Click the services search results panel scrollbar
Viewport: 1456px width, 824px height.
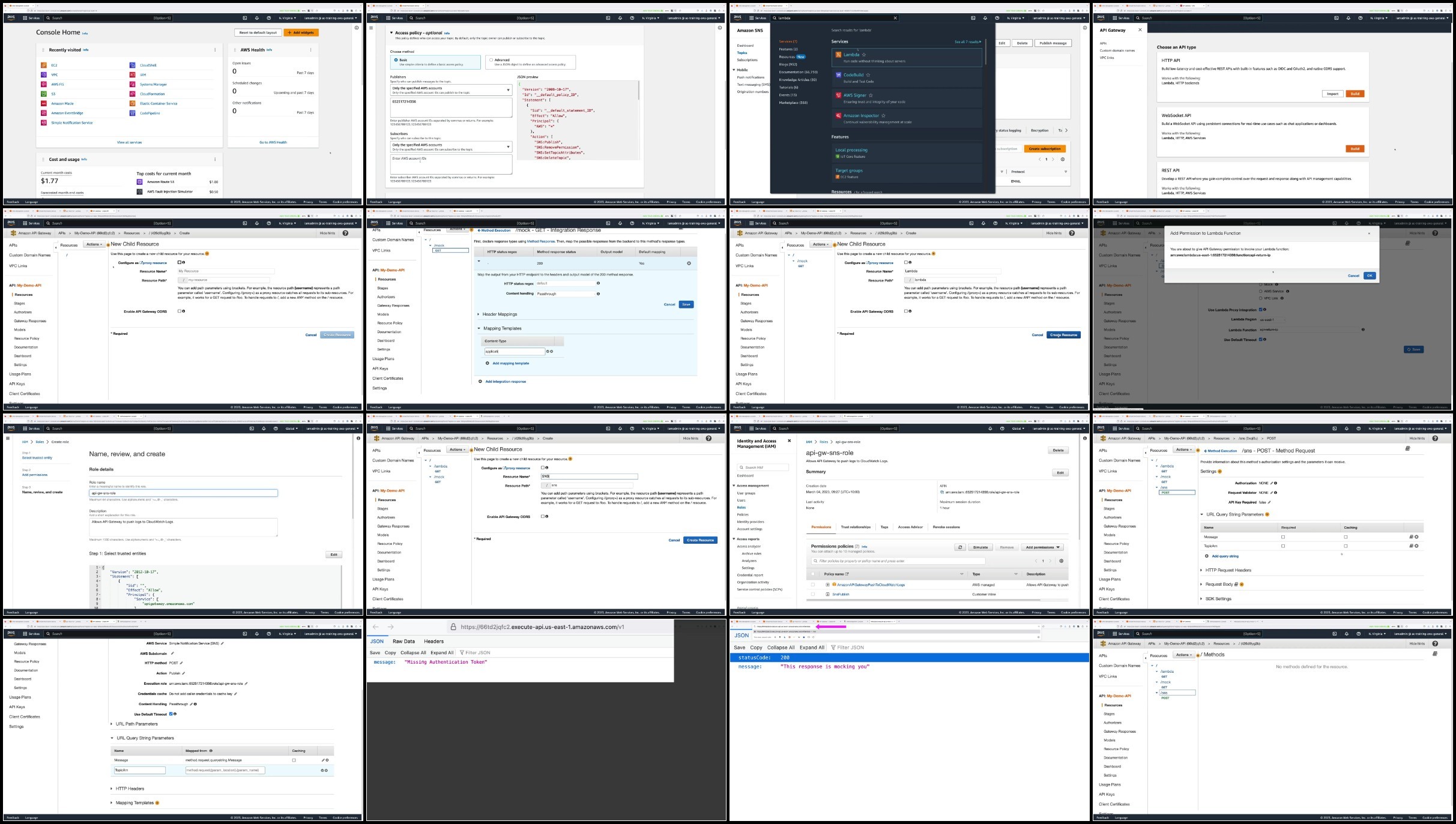(985, 53)
